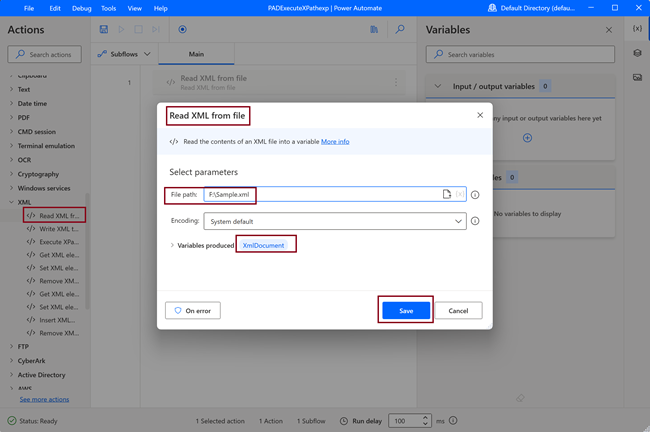Click the save flow disk icon in toolbar

coord(104,30)
